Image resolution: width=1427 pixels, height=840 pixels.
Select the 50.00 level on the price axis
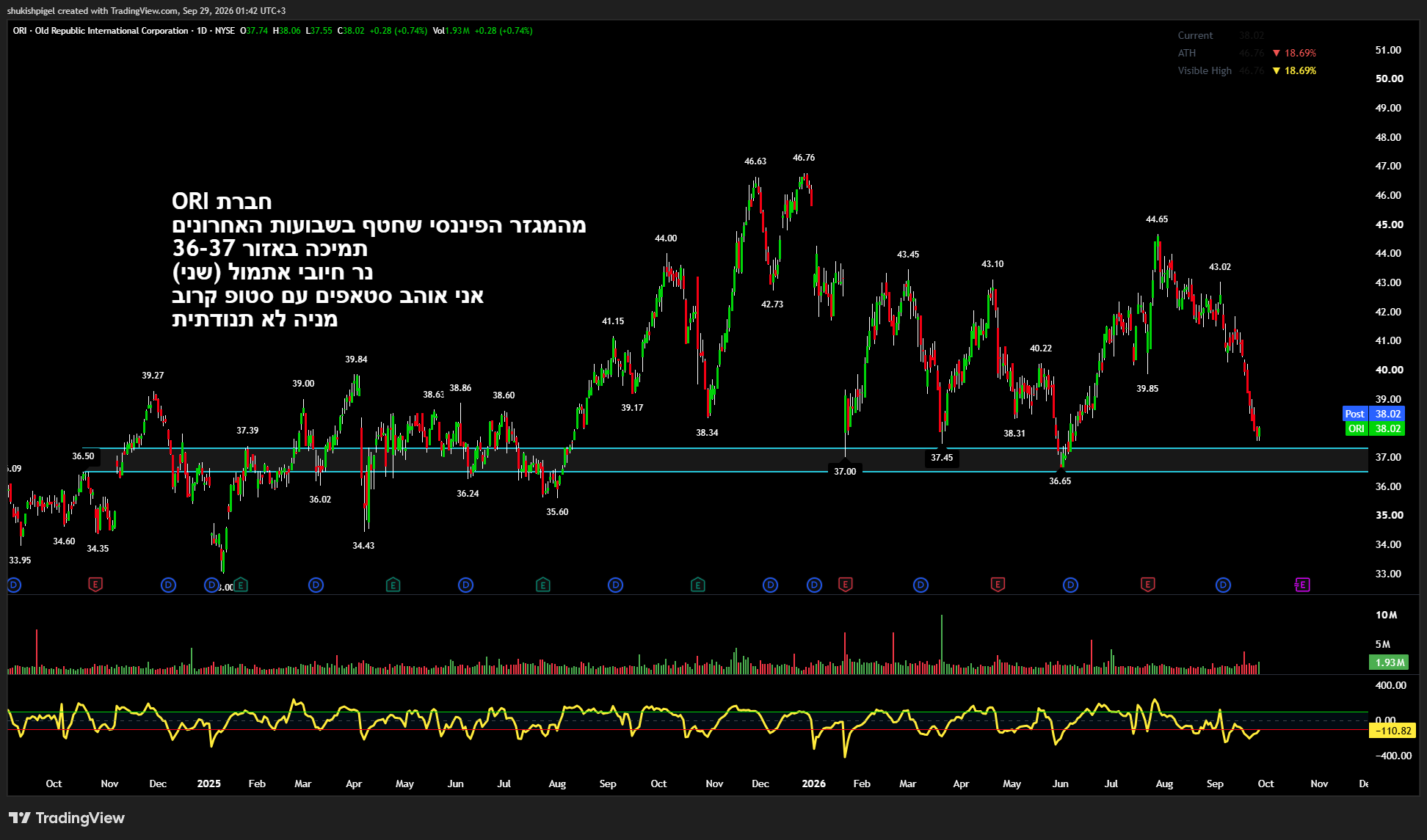tap(1389, 78)
